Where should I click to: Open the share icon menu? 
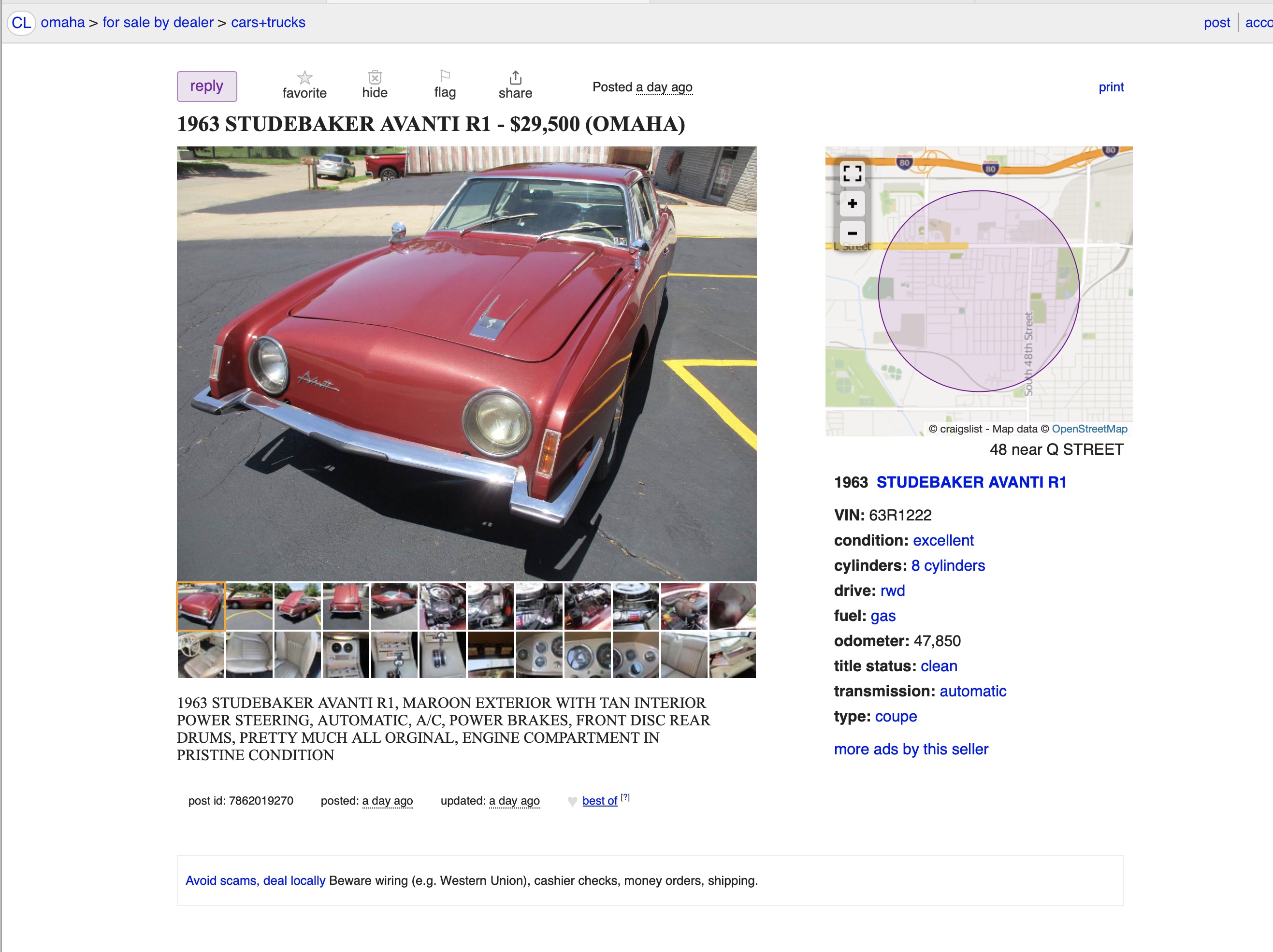pos(515,77)
